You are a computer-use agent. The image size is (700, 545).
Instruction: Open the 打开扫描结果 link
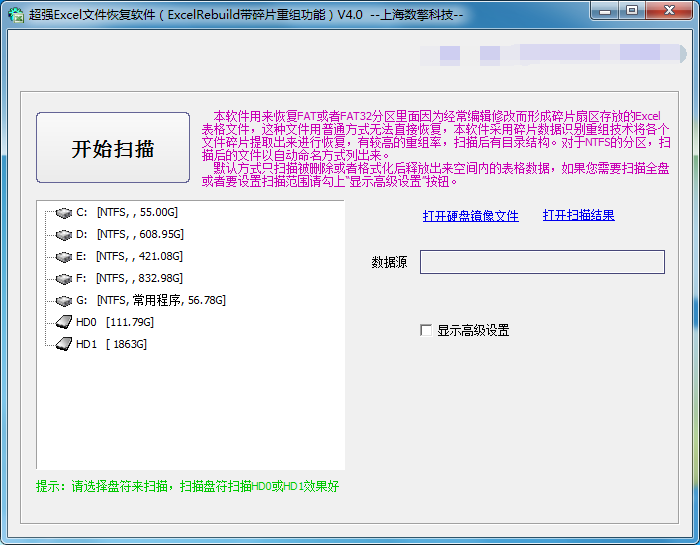click(578, 215)
